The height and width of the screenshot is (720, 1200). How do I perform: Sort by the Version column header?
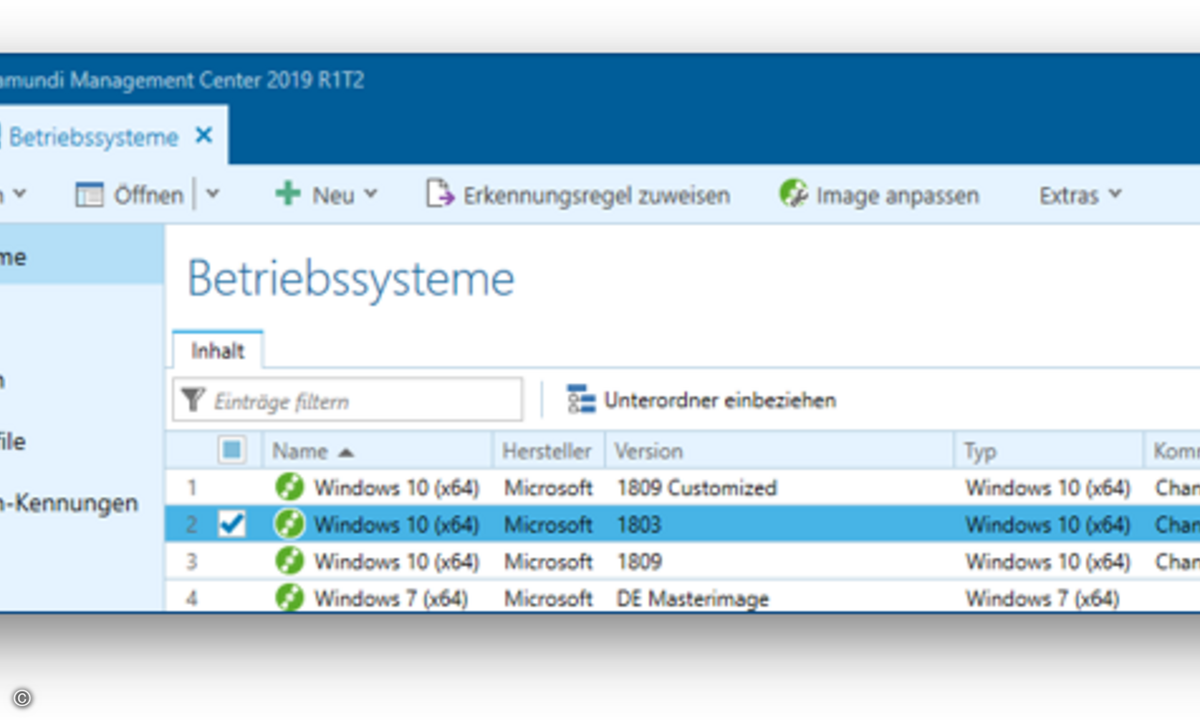tap(648, 451)
